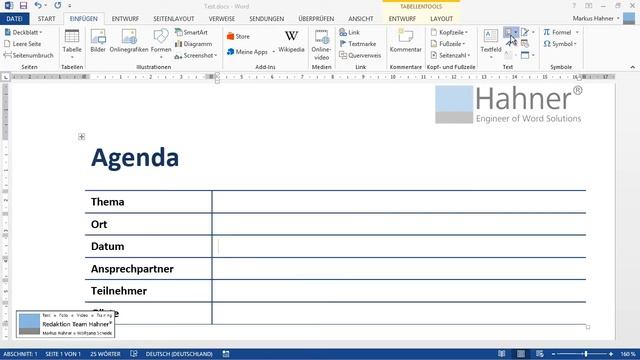Expand the Signaturzeile dropdown arrow
Viewport: 640px width, 360px height.
(533, 32)
